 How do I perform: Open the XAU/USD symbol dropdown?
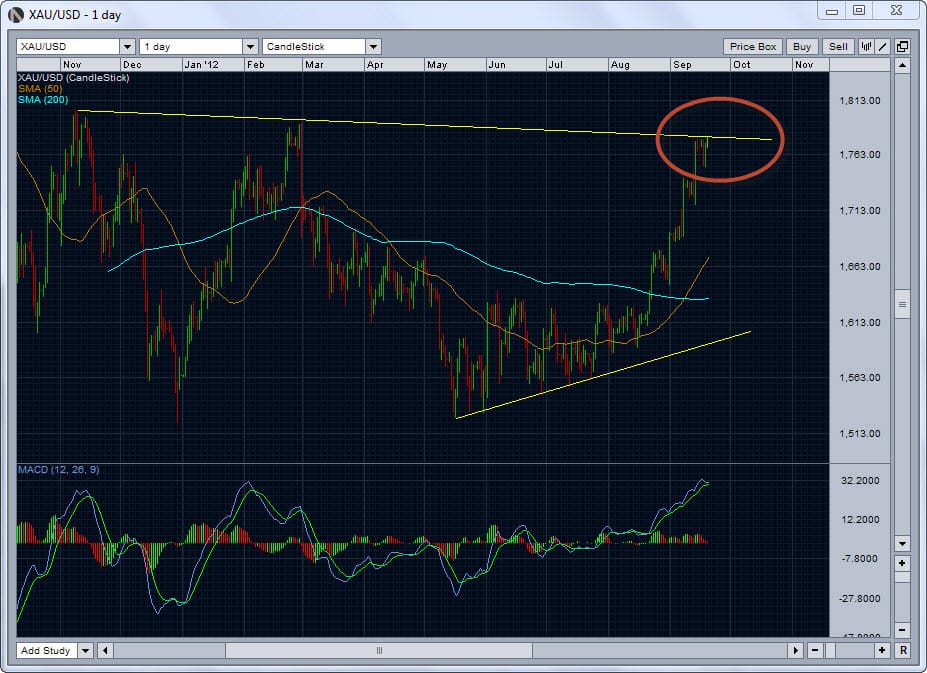coord(126,46)
